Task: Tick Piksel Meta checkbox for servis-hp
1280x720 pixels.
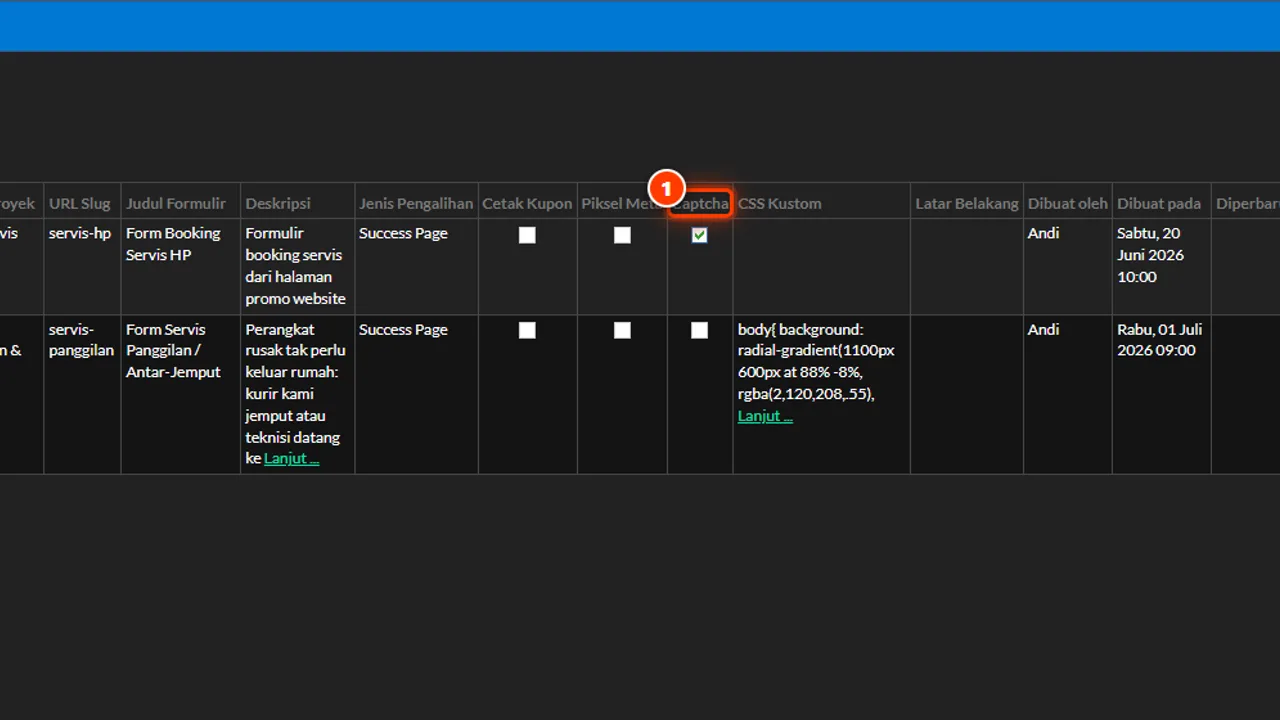Action: [x=622, y=235]
